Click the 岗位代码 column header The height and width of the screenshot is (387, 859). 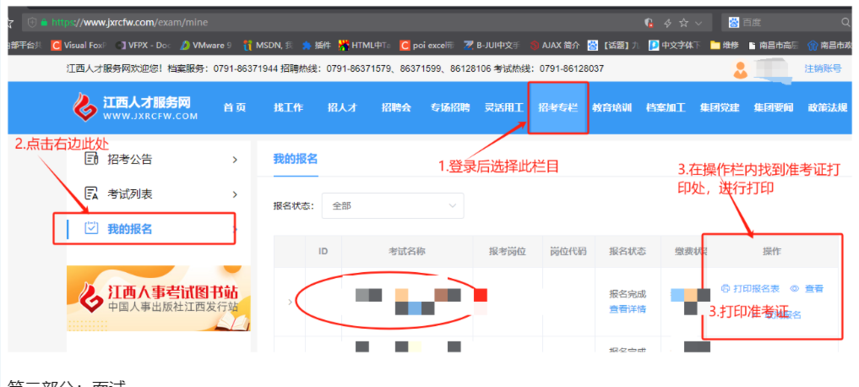(568, 252)
